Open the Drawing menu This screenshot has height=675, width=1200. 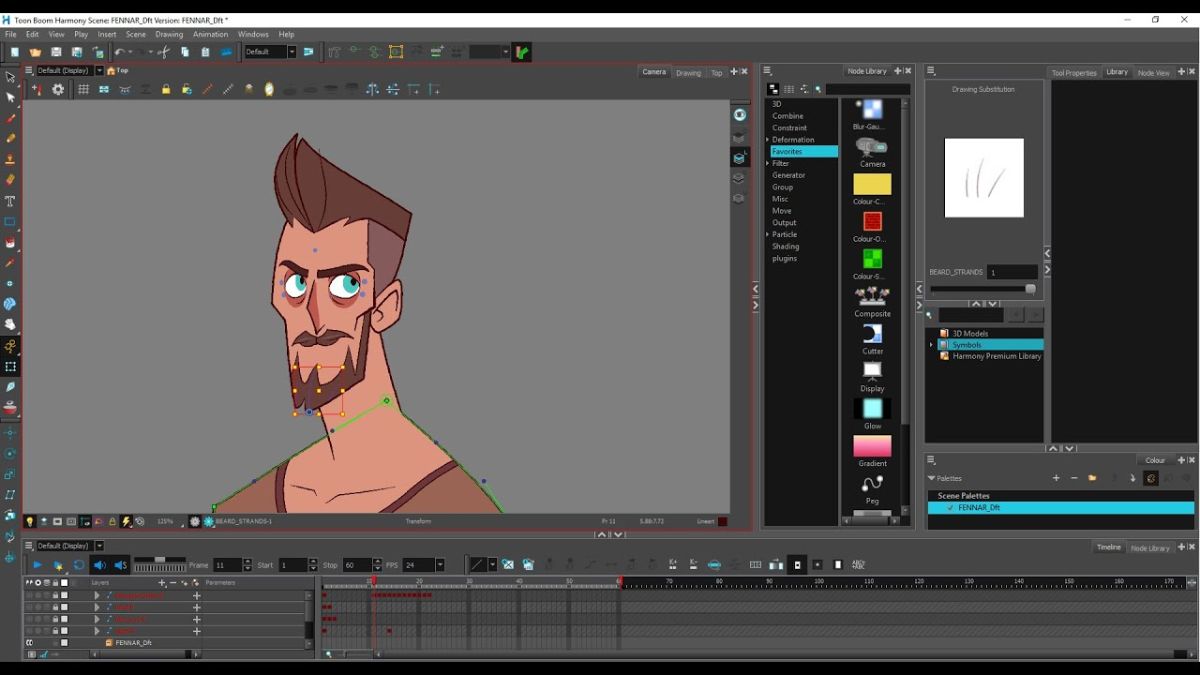169,34
